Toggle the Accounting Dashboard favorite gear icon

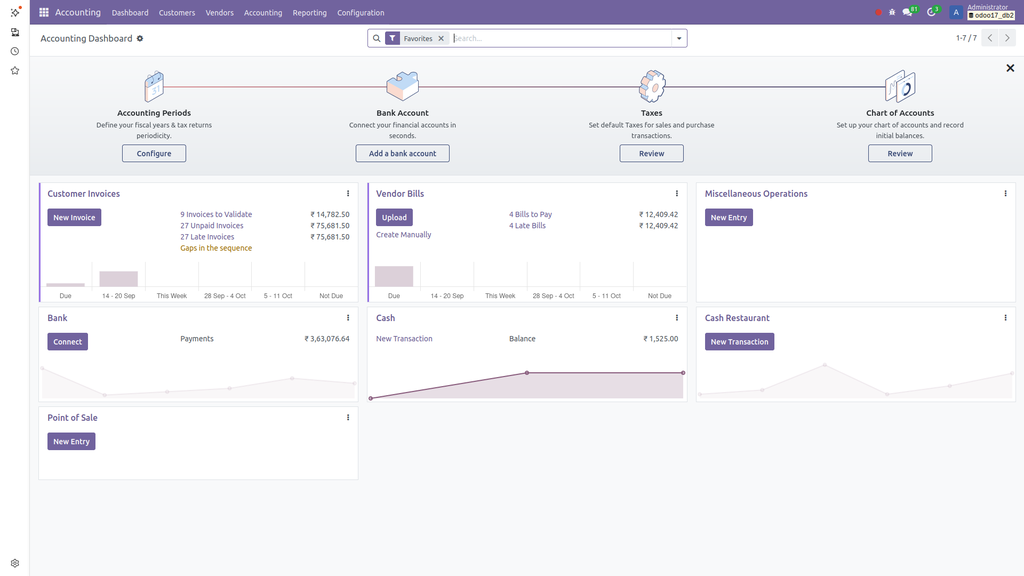coord(138,37)
